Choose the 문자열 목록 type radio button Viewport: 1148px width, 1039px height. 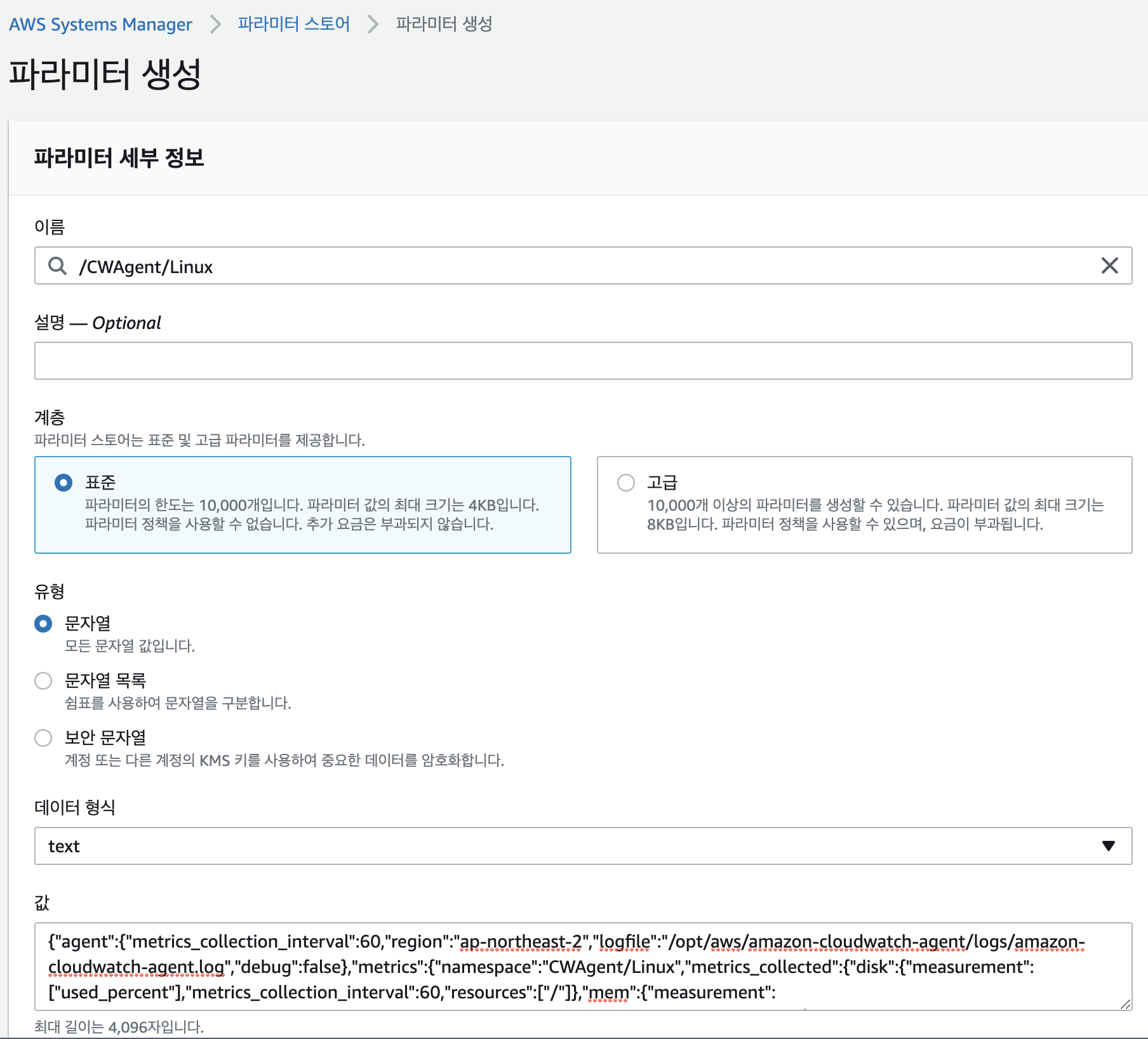(x=43, y=681)
